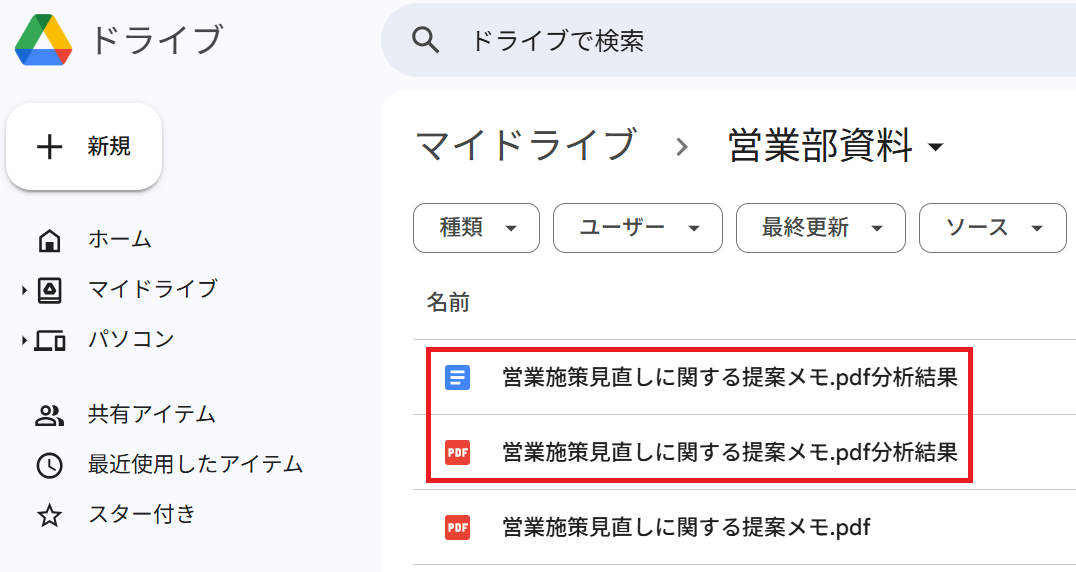The image size is (1076, 572).
Task: Click the 最近使用したアイテム clock icon
Action: [x=49, y=465]
